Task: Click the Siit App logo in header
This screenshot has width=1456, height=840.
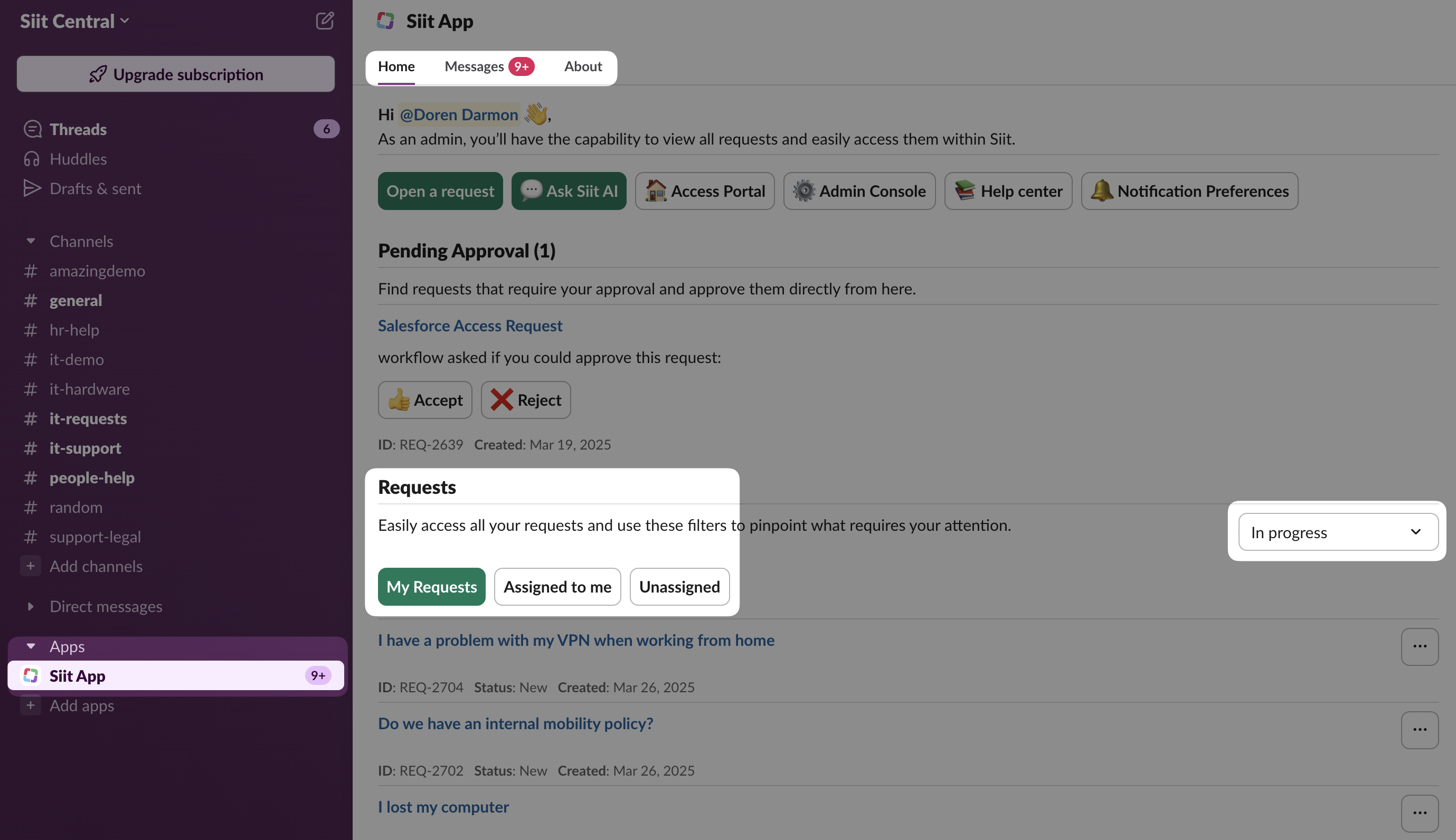Action: 385,21
